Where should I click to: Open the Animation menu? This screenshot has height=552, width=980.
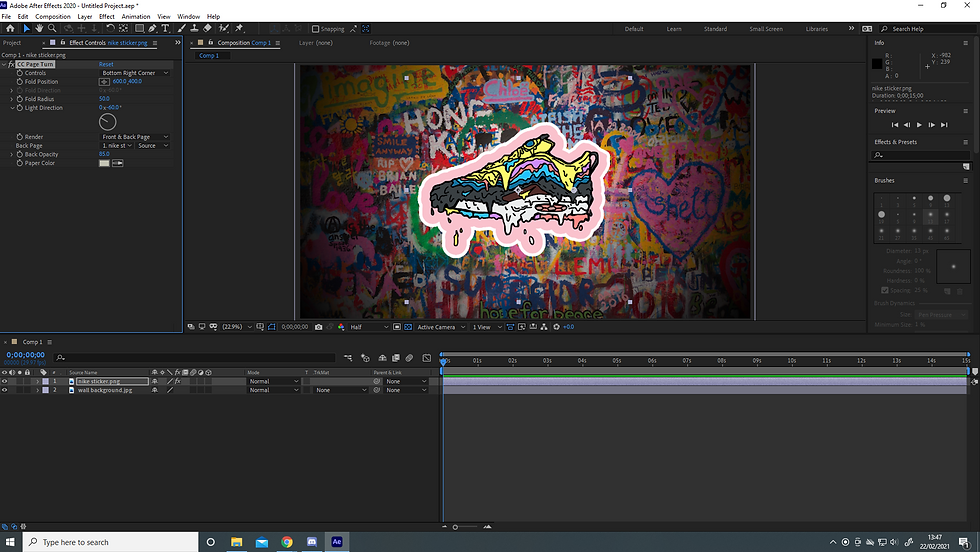coord(136,17)
